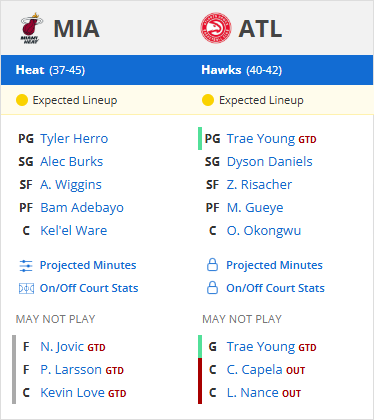Open Tyler Herro's player page
Image resolution: width=374 pixels, height=420 pixels.
74,139
